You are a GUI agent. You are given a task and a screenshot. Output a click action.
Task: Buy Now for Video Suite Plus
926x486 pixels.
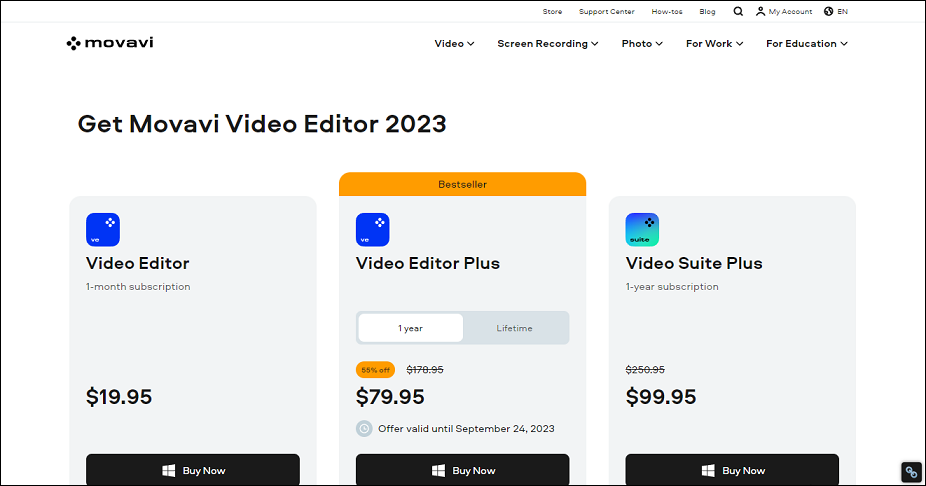point(732,470)
